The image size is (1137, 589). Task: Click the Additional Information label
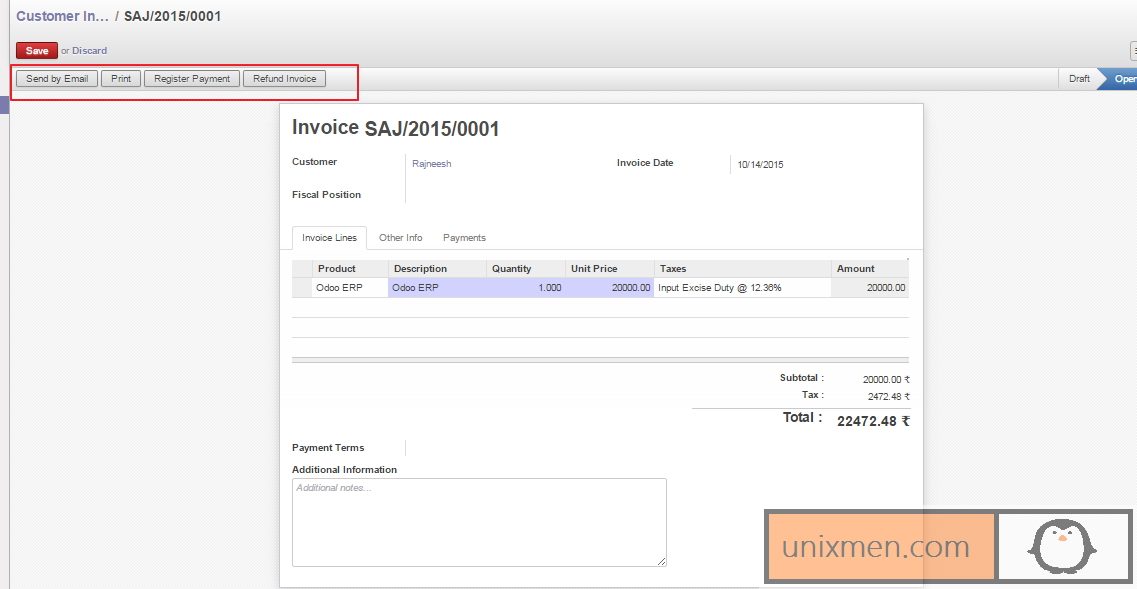344,469
